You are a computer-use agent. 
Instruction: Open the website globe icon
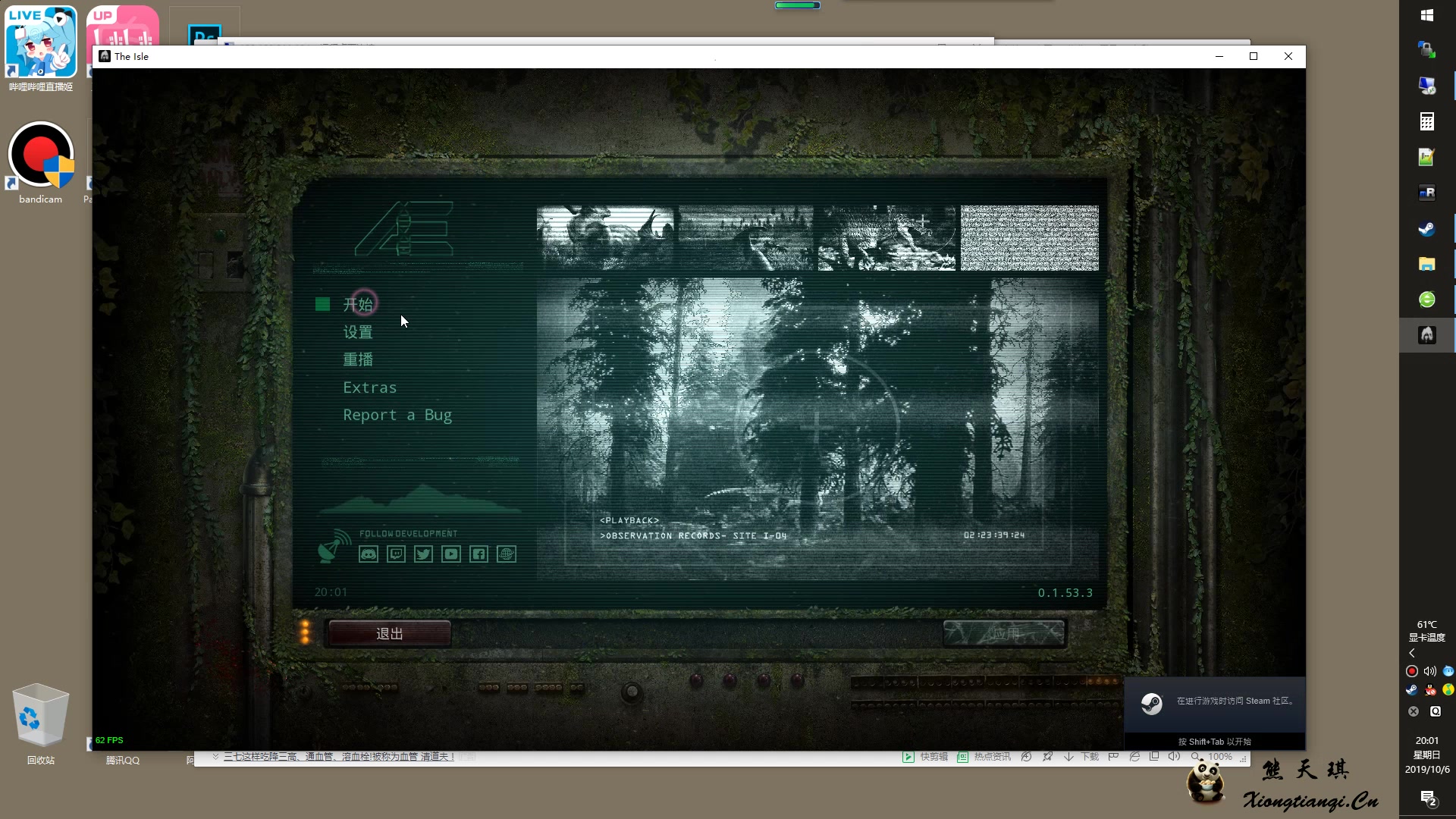507,554
